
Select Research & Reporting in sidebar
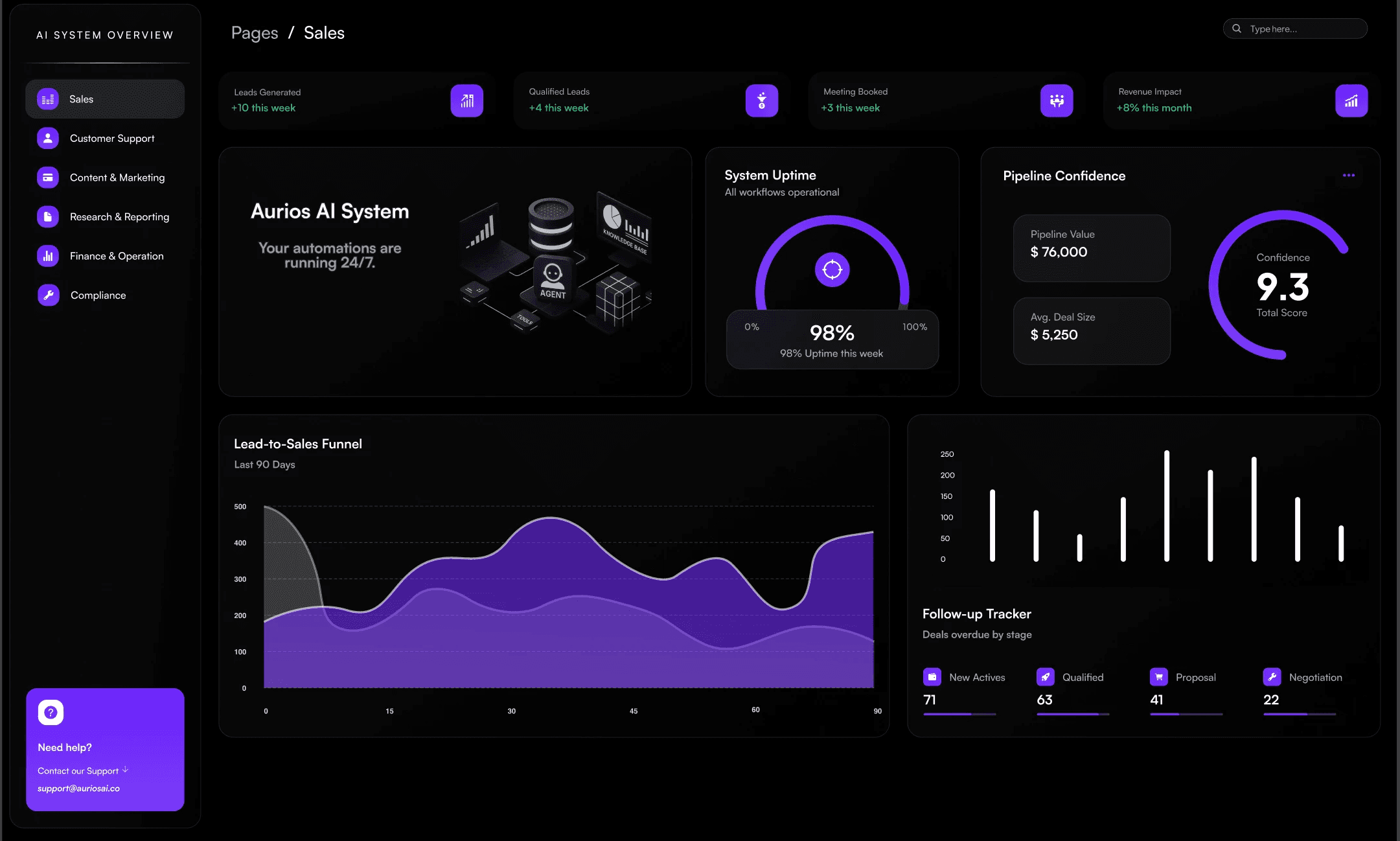[x=119, y=217]
